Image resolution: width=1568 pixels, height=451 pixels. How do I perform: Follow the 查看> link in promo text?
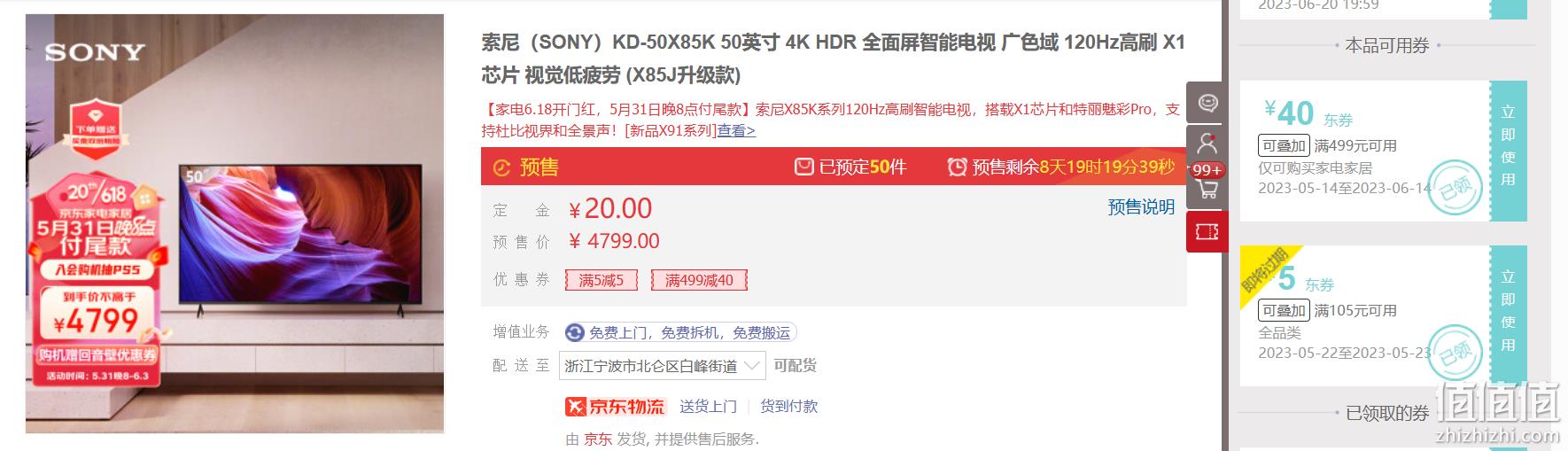(736, 131)
